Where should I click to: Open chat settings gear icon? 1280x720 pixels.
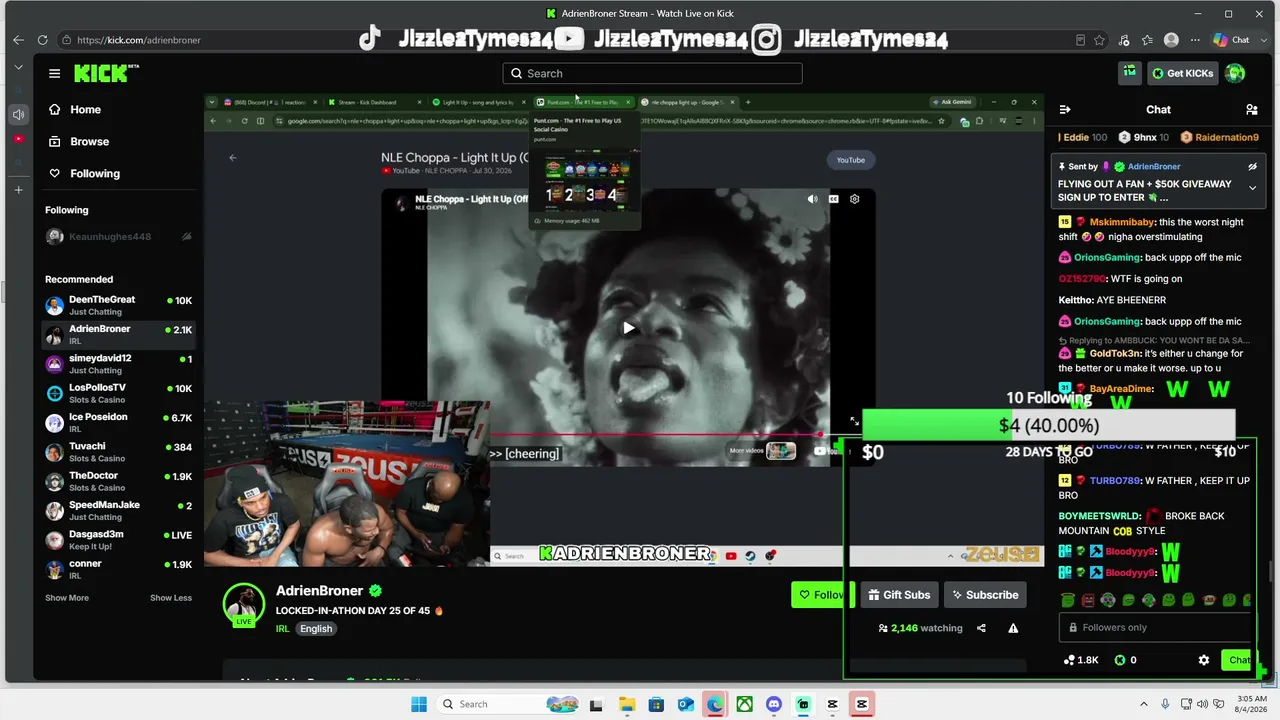(x=1204, y=660)
